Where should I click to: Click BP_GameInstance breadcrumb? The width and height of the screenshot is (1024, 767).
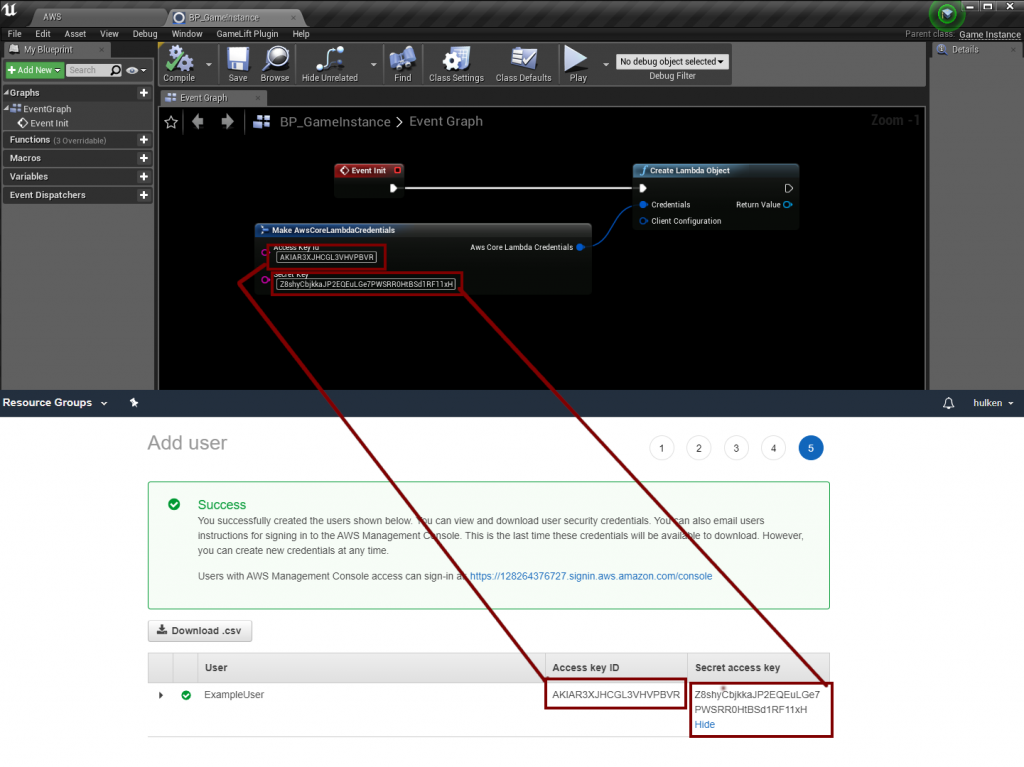click(x=335, y=122)
